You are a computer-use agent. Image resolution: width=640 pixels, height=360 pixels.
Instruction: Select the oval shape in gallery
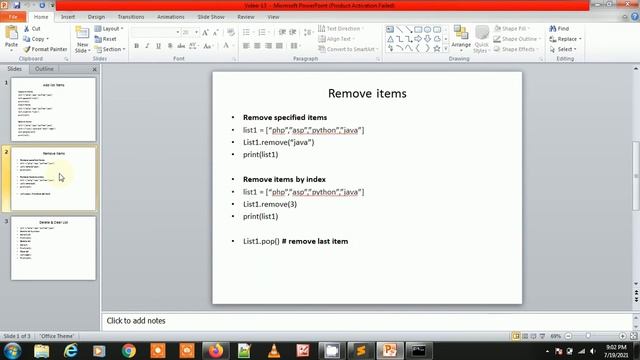click(x=427, y=29)
